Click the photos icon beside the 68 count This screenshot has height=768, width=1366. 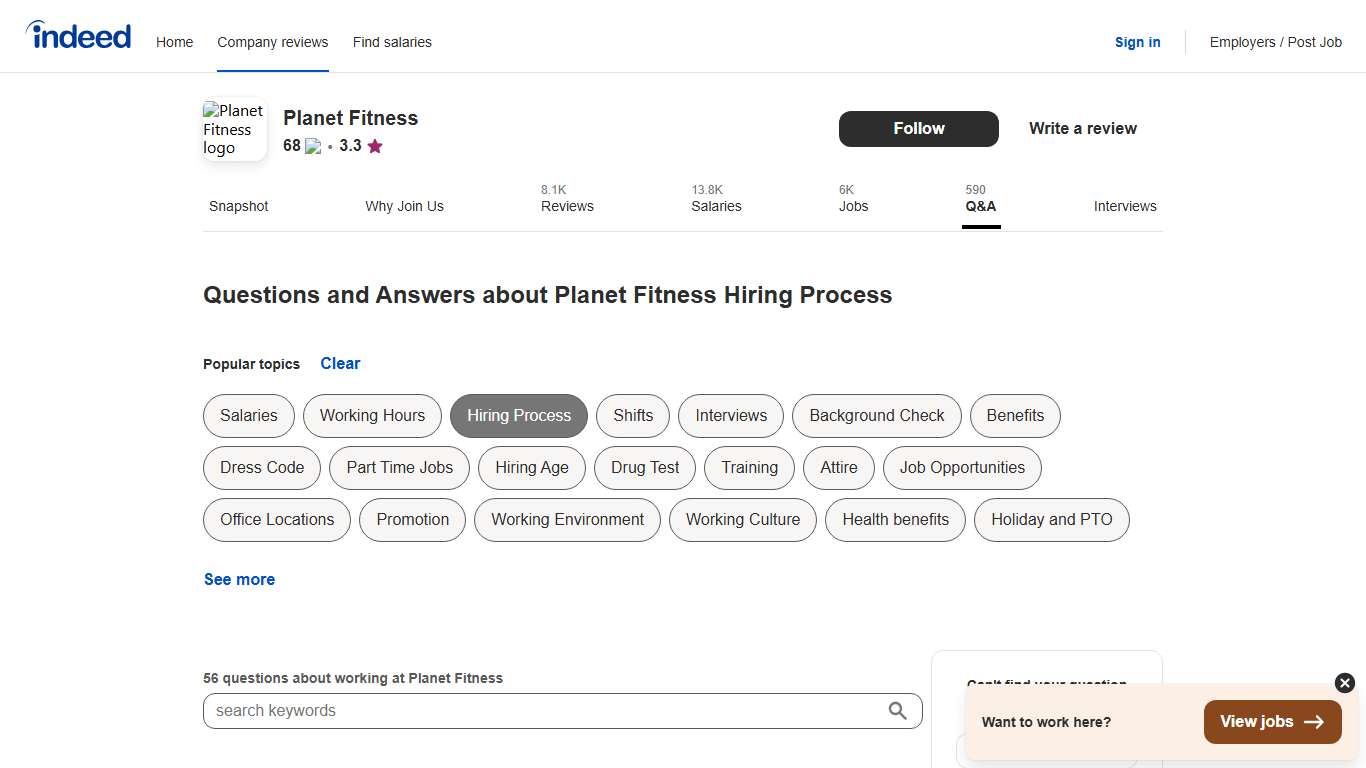[x=311, y=146]
